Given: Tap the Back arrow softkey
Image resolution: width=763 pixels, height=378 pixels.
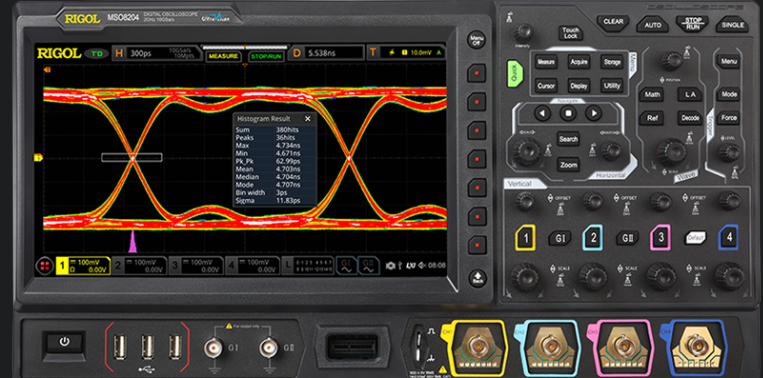Looking at the screenshot, I should pyautogui.click(x=477, y=278).
